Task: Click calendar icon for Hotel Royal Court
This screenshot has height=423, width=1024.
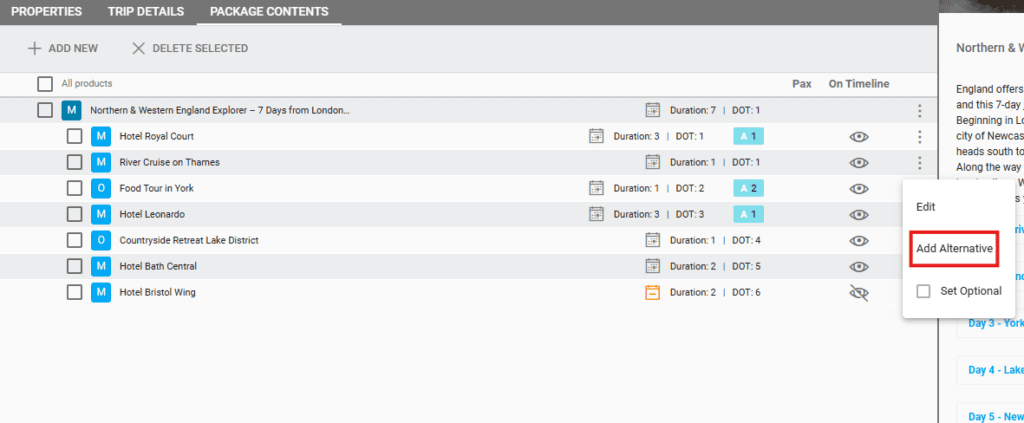Action: point(596,136)
